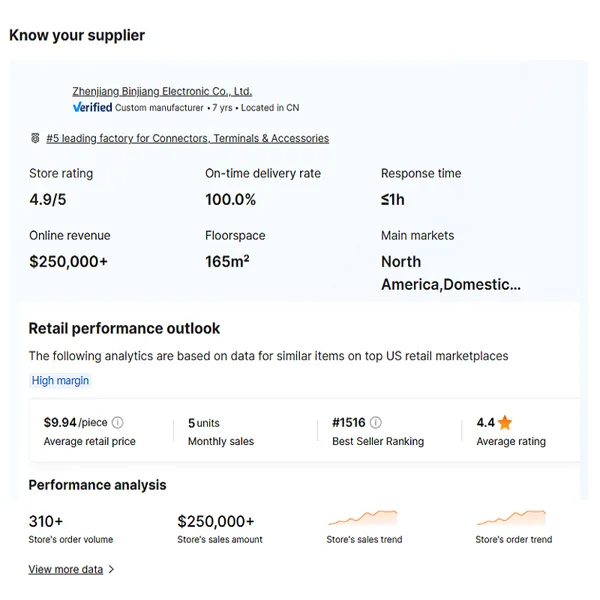
Task: Open the Store's order trend chart
Action: point(511,517)
